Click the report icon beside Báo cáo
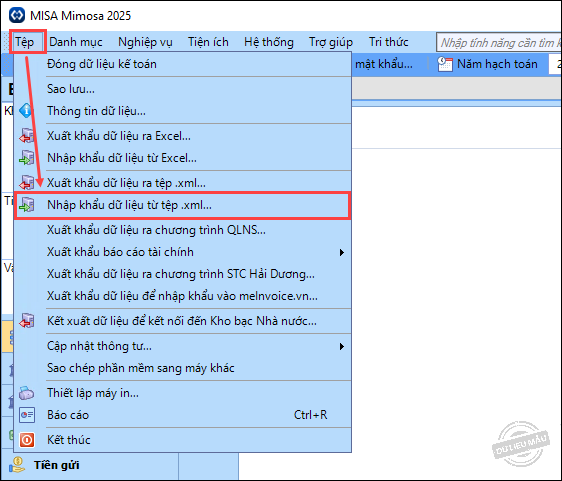The image size is (562, 481). (x=27, y=415)
